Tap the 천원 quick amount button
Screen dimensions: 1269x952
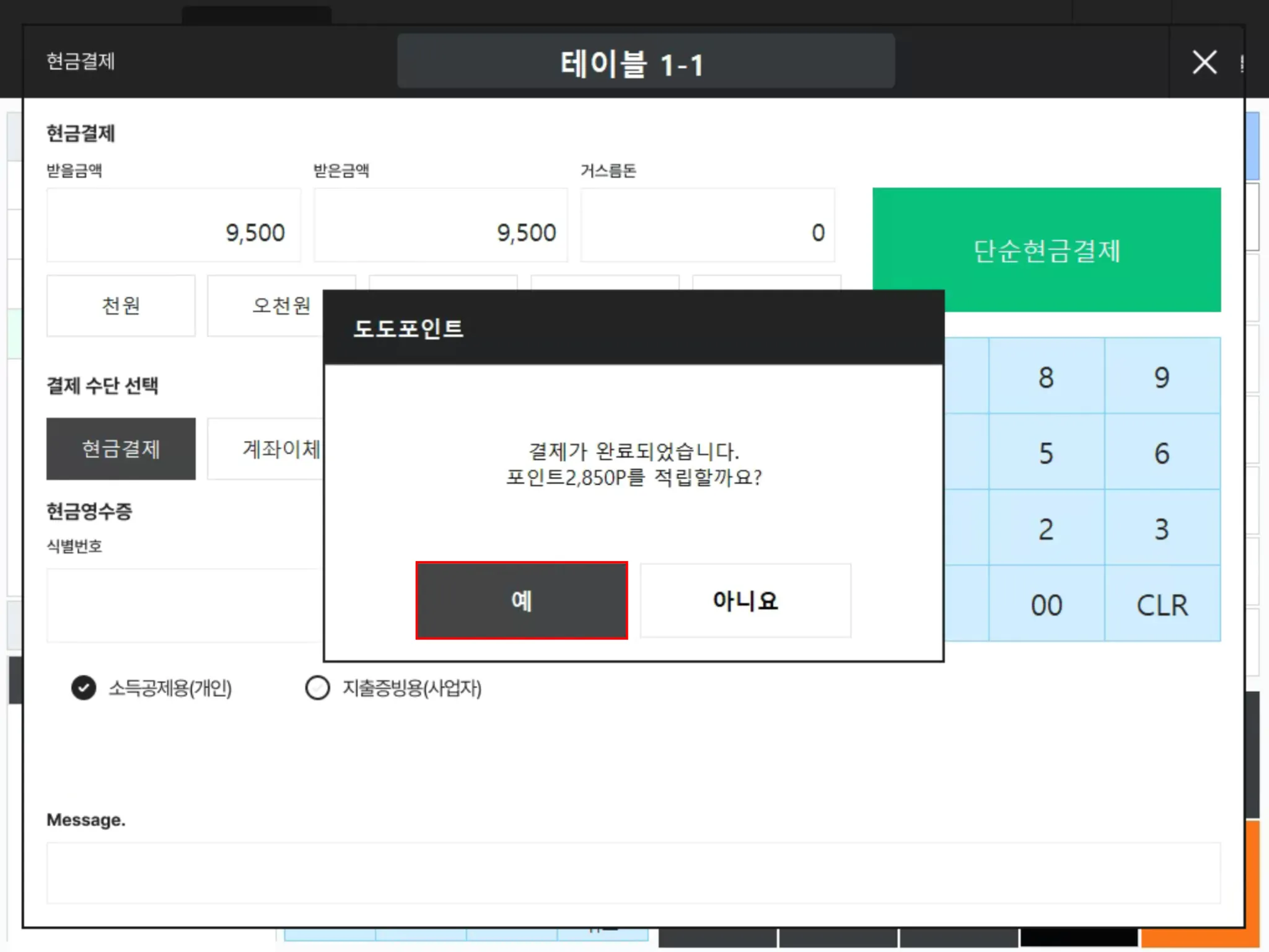pos(121,305)
